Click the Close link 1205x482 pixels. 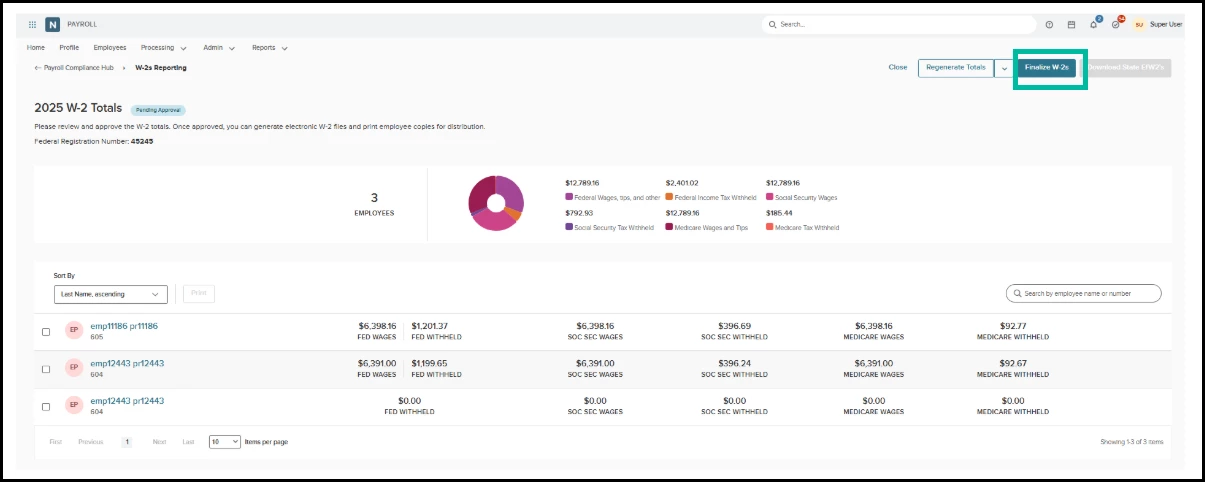coord(898,68)
